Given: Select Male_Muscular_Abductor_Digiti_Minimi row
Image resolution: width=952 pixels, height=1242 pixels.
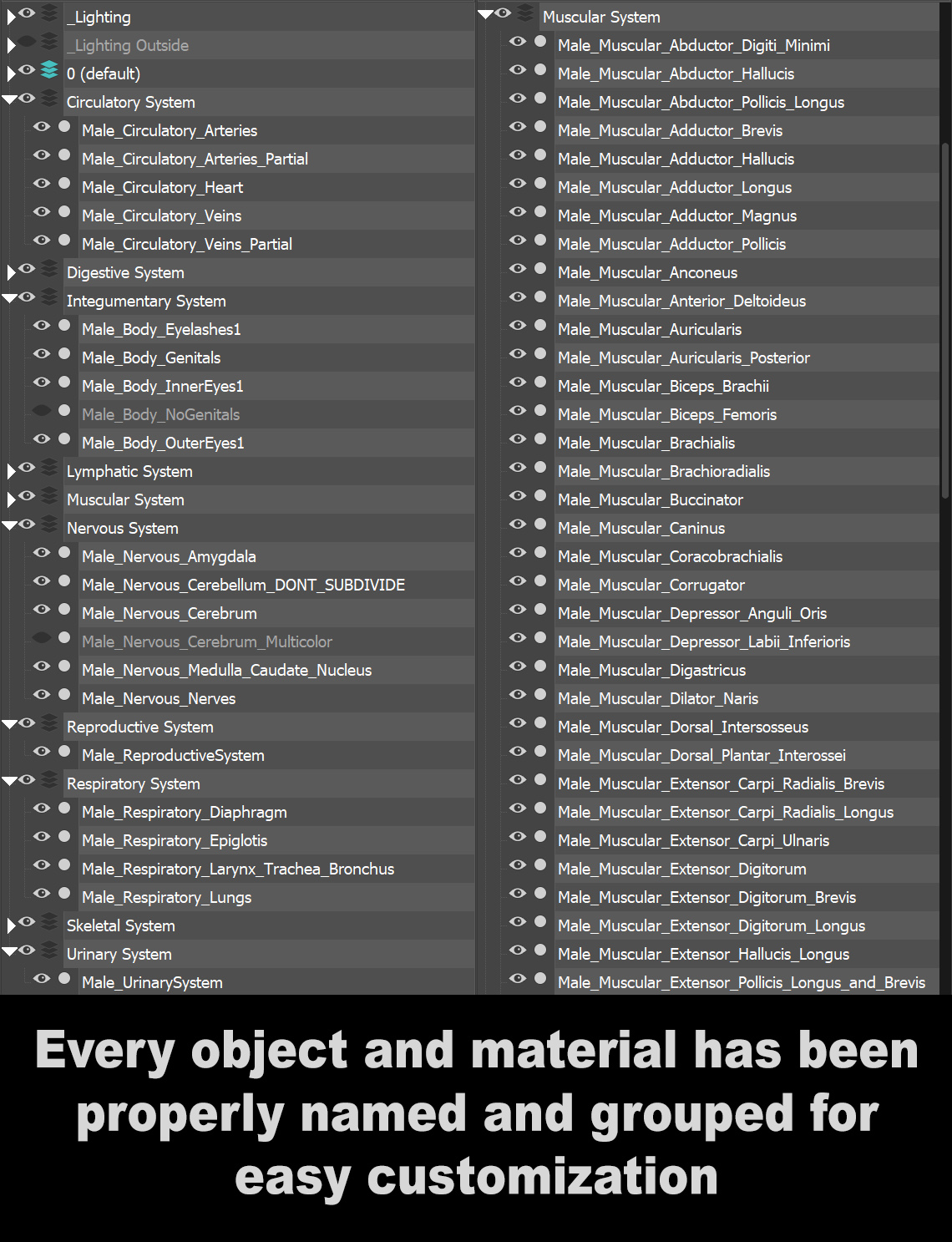Looking at the screenshot, I should 747,45.
